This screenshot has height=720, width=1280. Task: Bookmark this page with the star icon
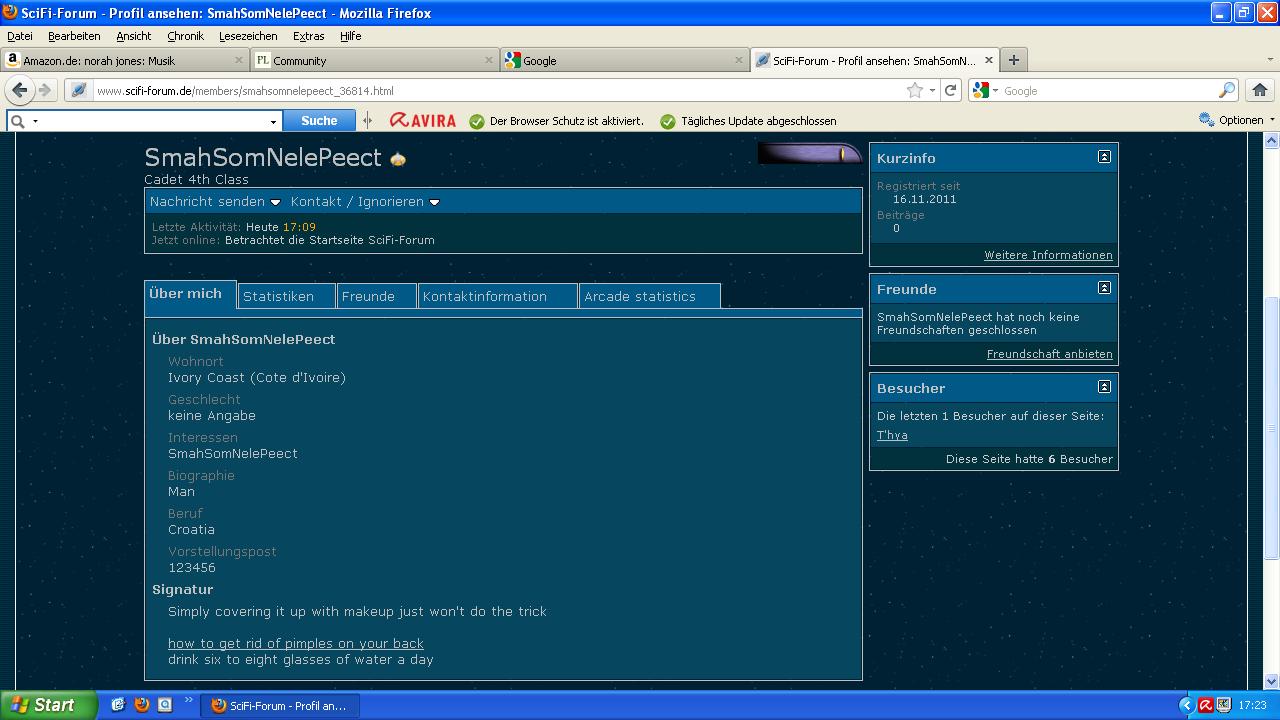(914, 90)
